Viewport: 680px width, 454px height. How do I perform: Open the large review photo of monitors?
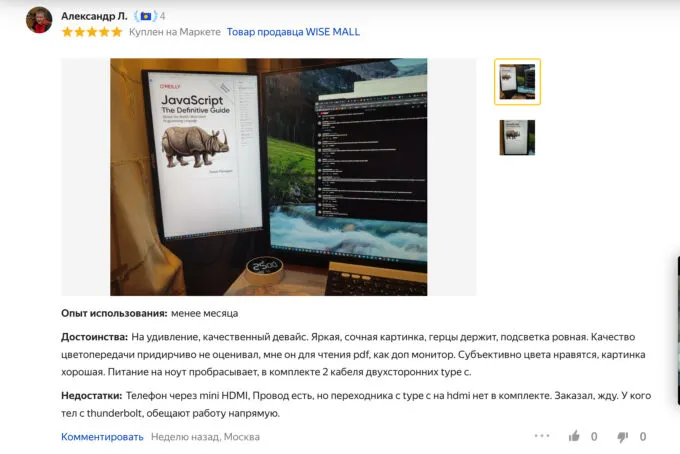click(268, 177)
